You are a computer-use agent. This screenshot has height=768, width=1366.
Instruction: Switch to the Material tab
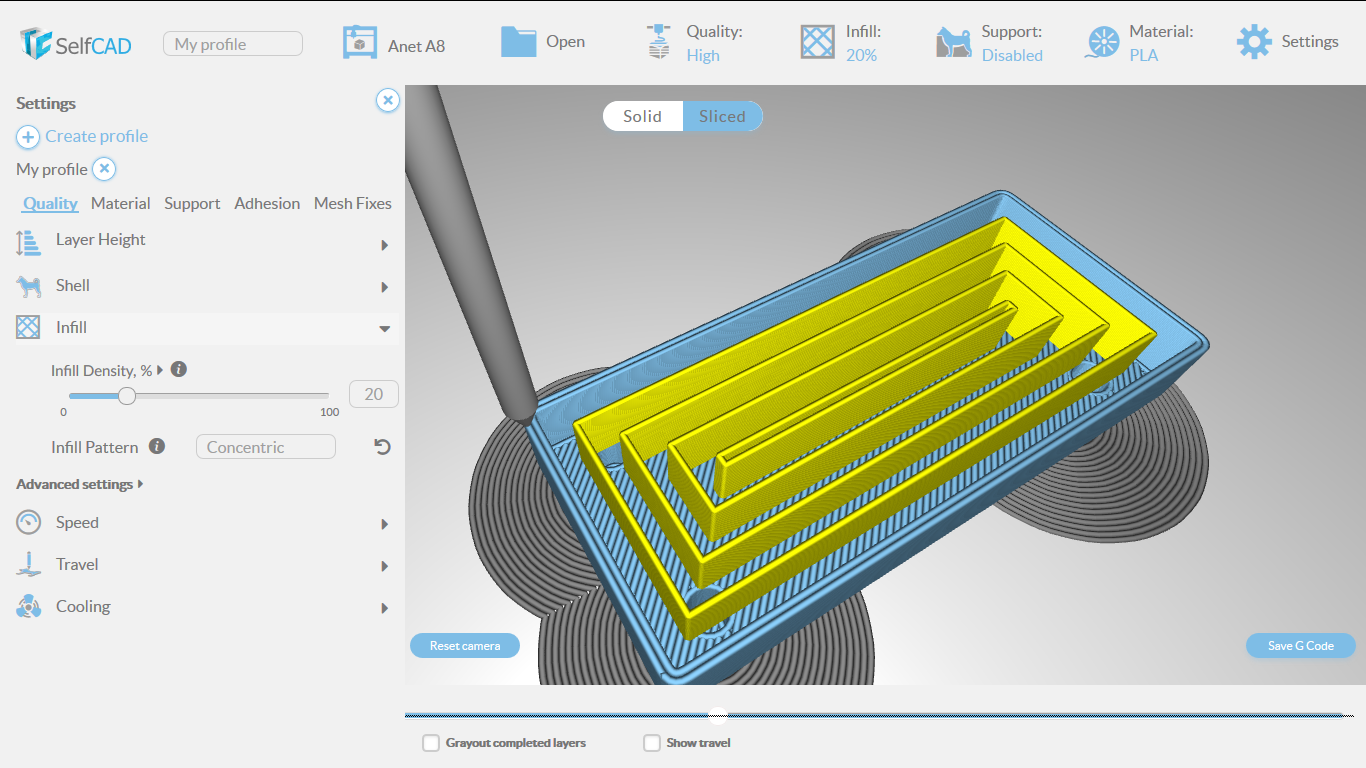tap(120, 203)
